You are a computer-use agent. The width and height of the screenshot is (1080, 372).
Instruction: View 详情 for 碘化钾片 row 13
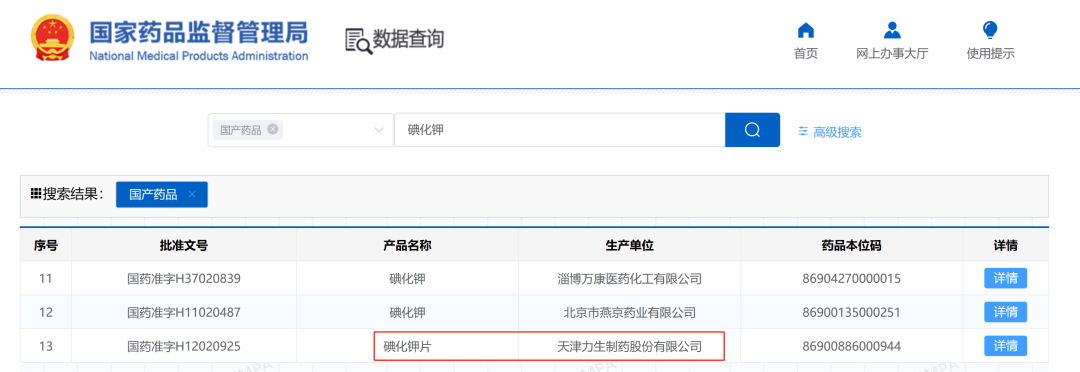[x=1005, y=346]
